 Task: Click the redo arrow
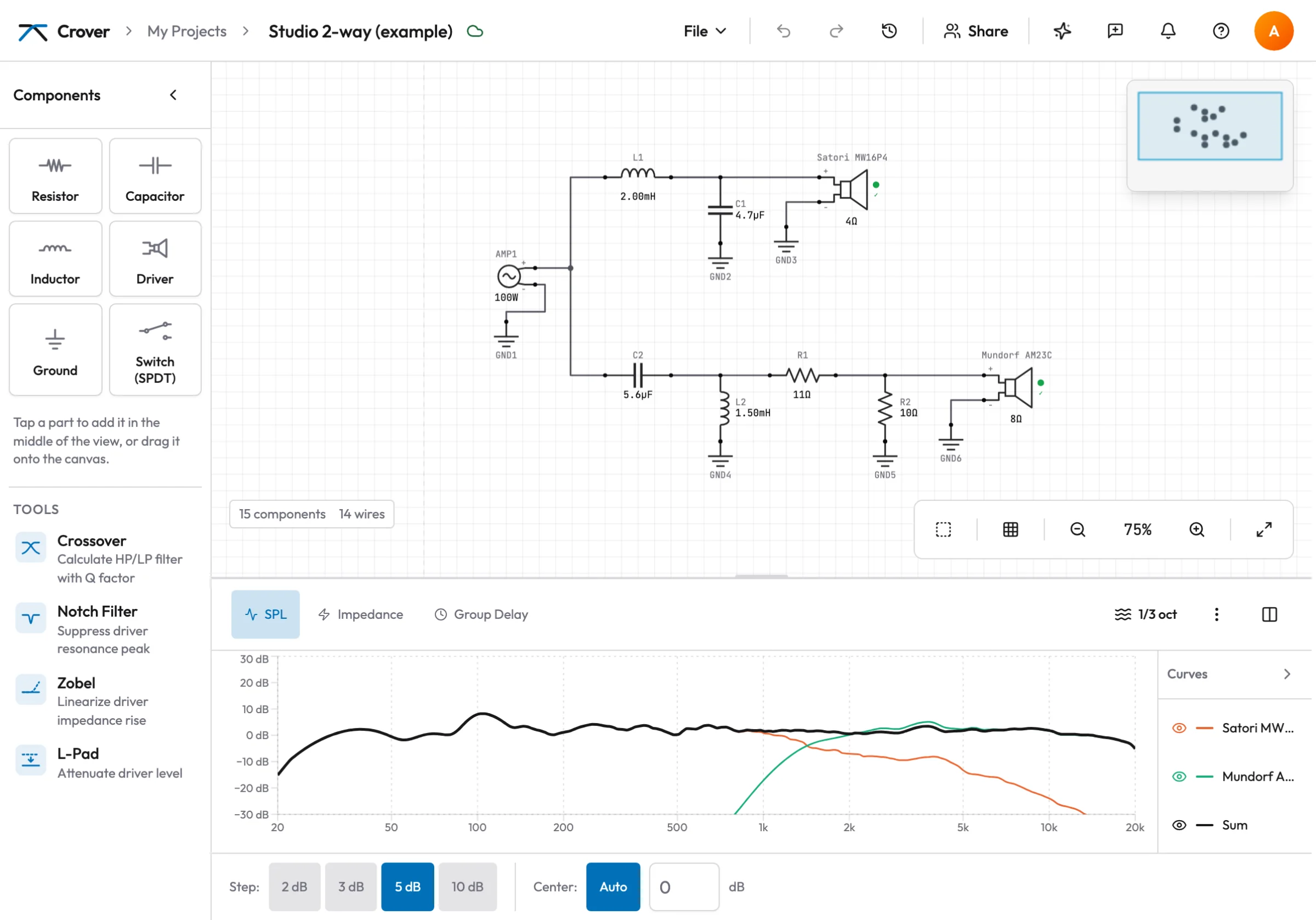click(836, 31)
